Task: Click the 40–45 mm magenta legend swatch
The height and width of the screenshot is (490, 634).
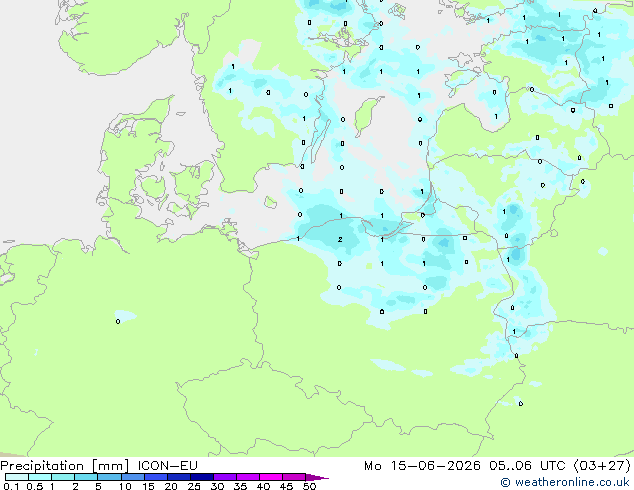Action: 271,477
